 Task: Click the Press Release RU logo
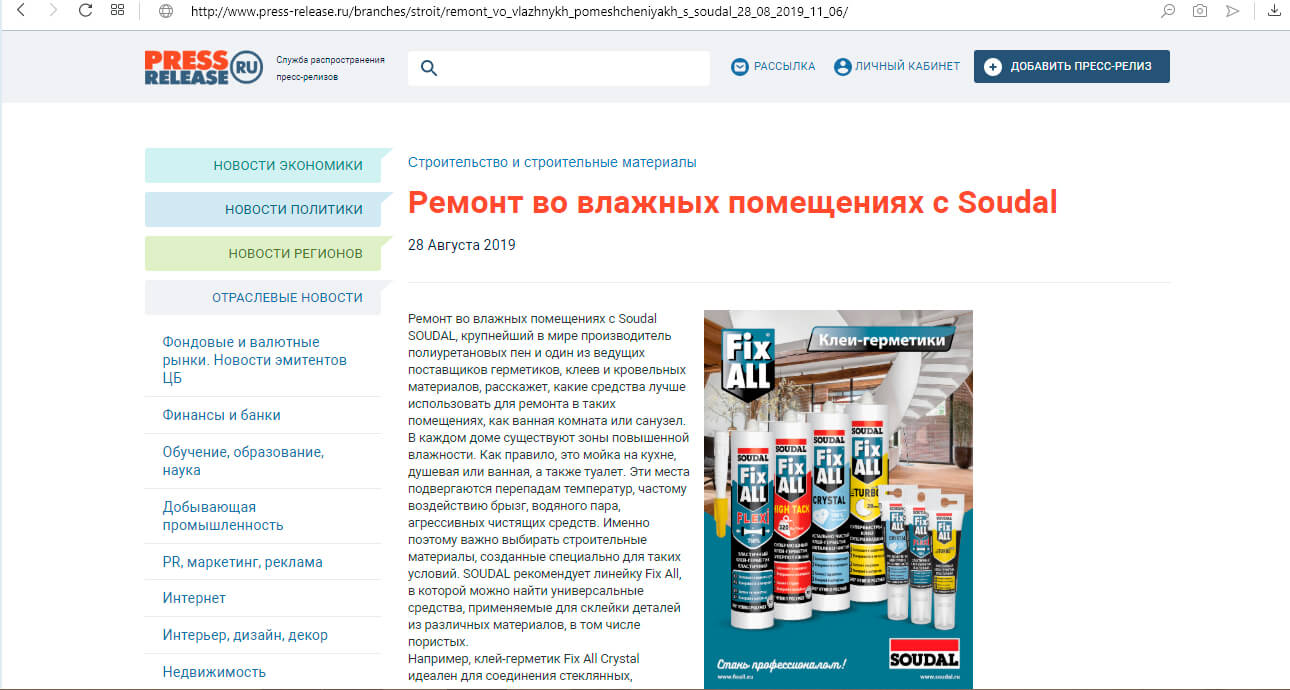pos(203,67)
